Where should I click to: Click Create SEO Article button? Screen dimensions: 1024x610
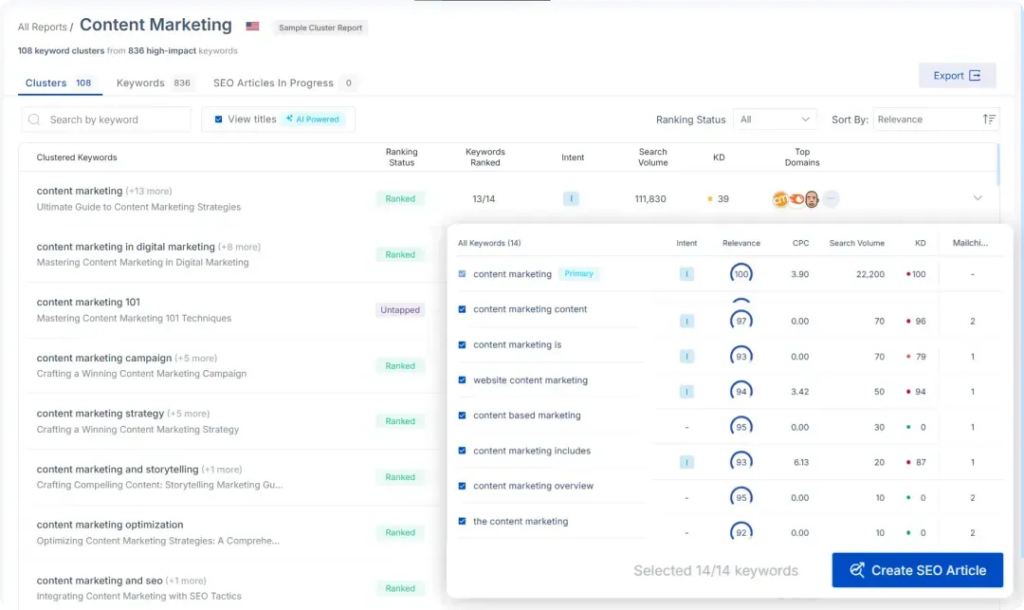(x=917, y=570)
